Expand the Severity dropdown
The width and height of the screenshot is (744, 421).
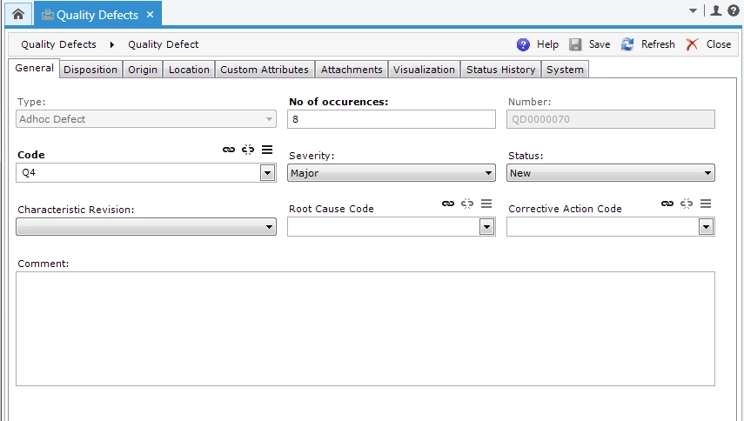click(x=489, y=173)
